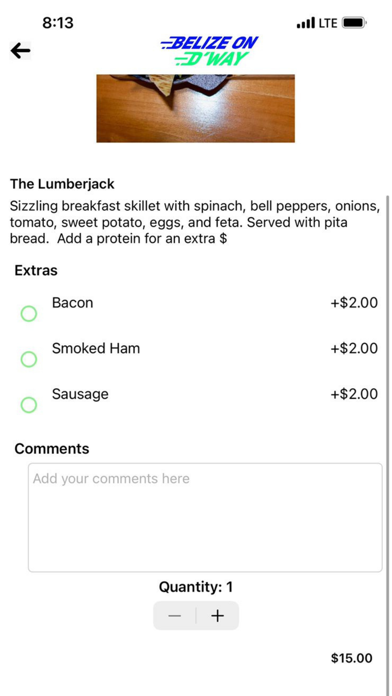Tap the Lumberjack dish photo

196,108
